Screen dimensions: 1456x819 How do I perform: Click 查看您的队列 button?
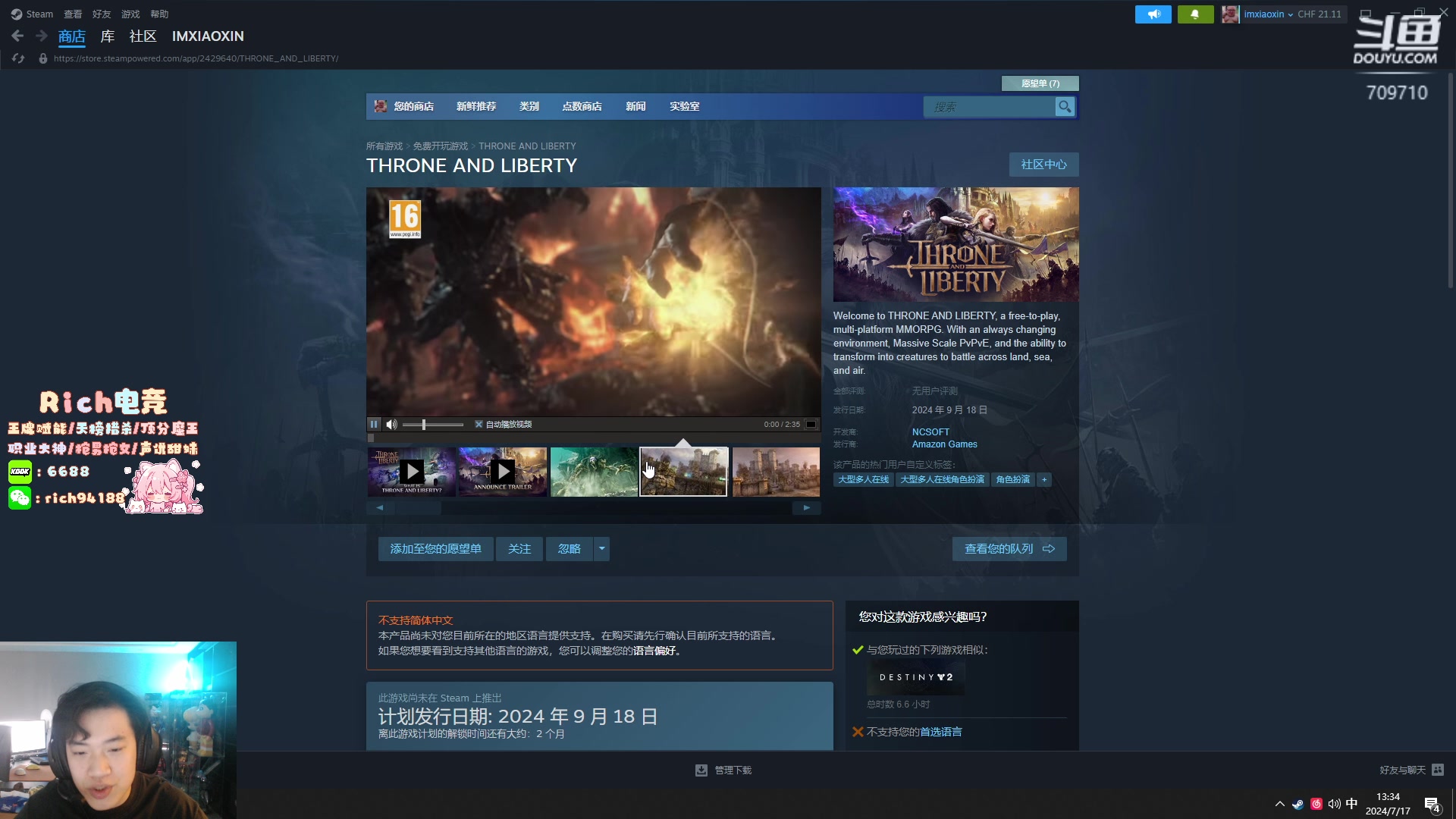point(1009,549)
